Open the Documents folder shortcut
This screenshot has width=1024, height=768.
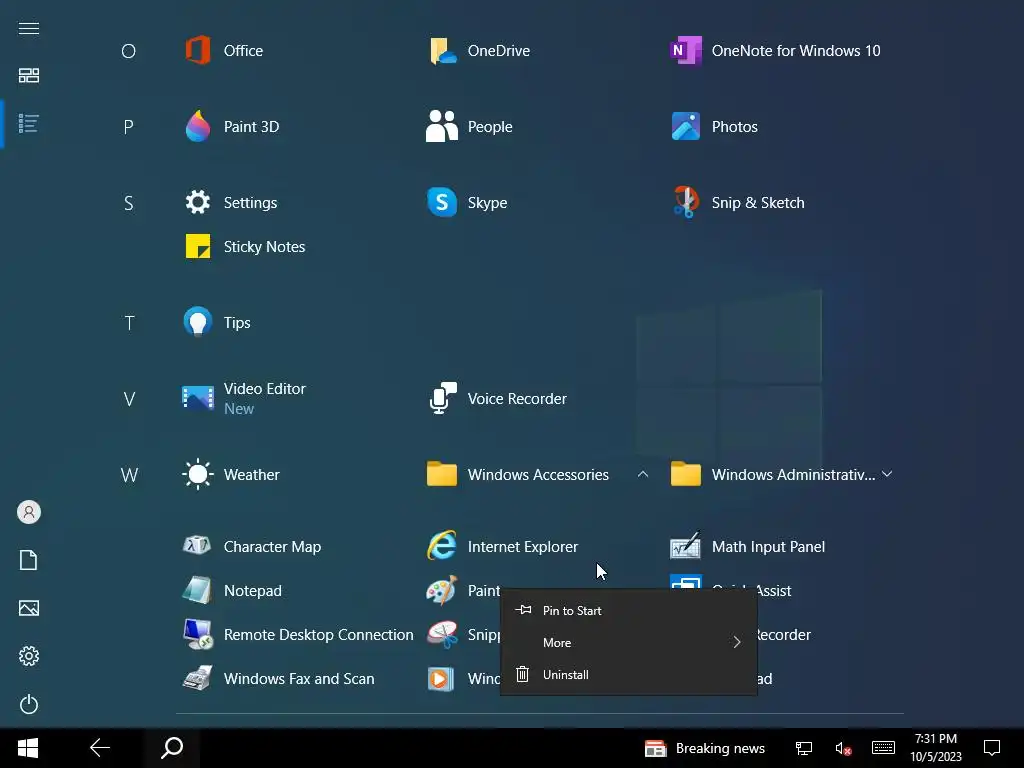(x=29, y=560)
